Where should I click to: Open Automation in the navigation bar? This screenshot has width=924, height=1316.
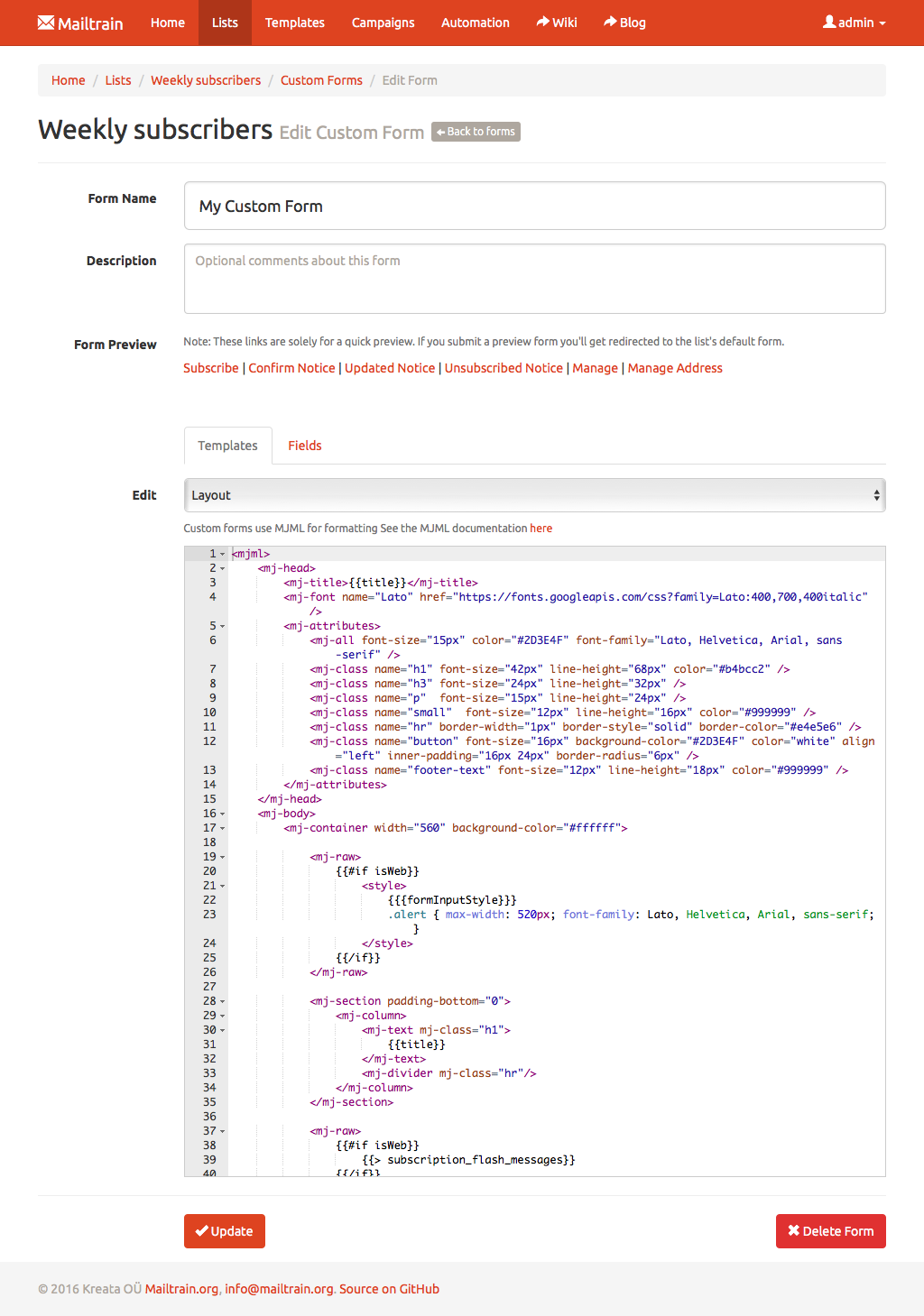coord(475,23)
